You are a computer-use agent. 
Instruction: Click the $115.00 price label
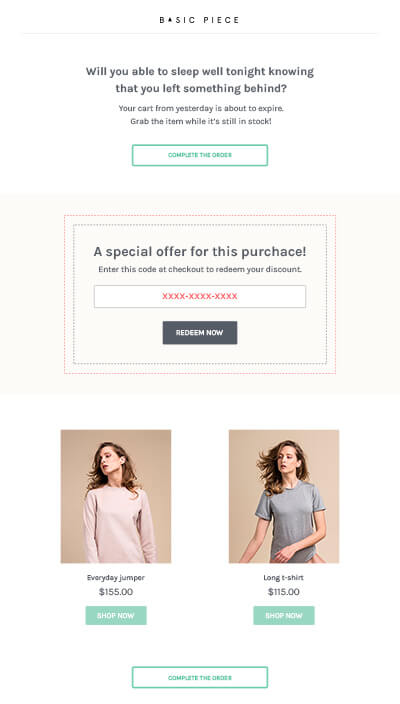click(x=284, y=592)
